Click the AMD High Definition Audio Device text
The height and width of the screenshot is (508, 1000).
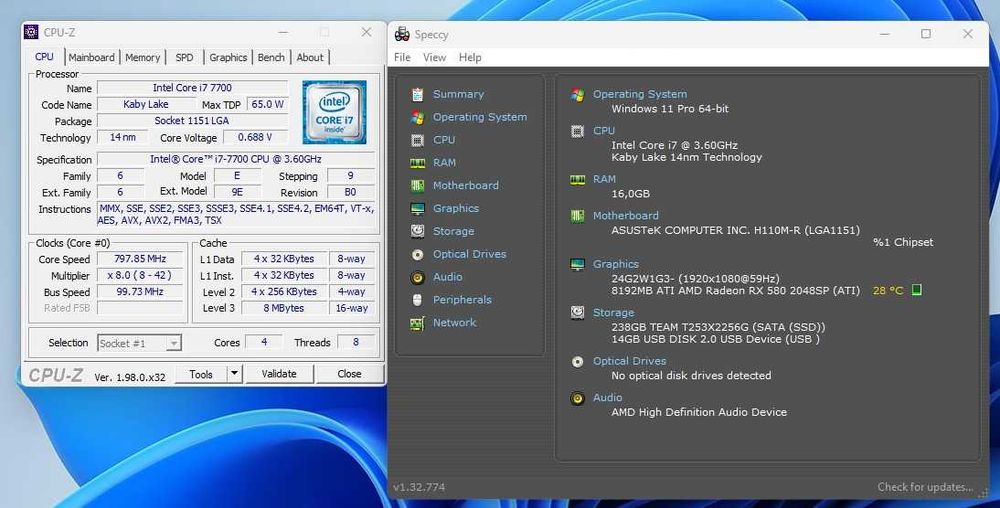[x=699, y=412]
